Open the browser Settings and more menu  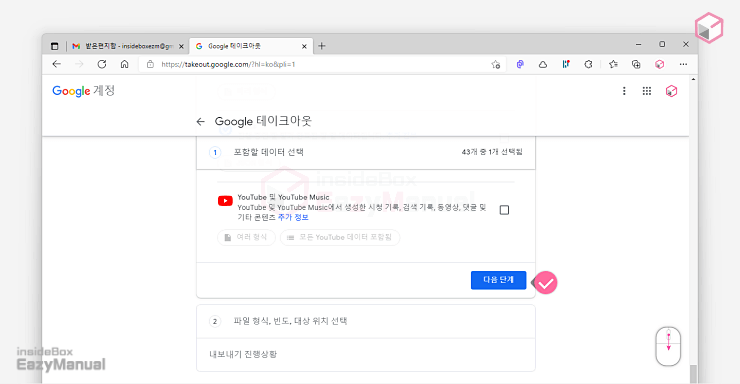(683, 64)
